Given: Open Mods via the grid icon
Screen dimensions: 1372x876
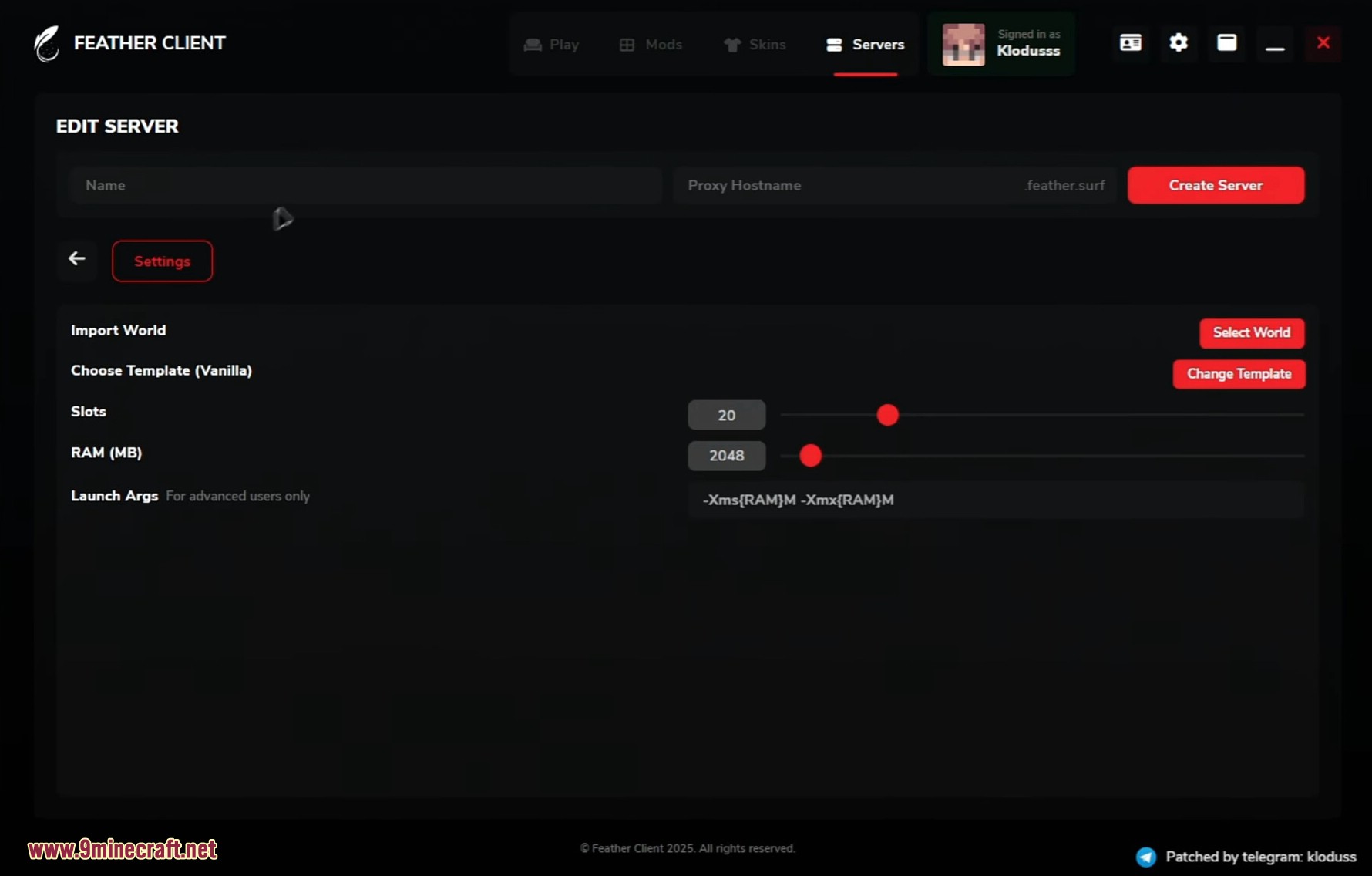Looking at the screenshot, I should click(x=625, y=45).
